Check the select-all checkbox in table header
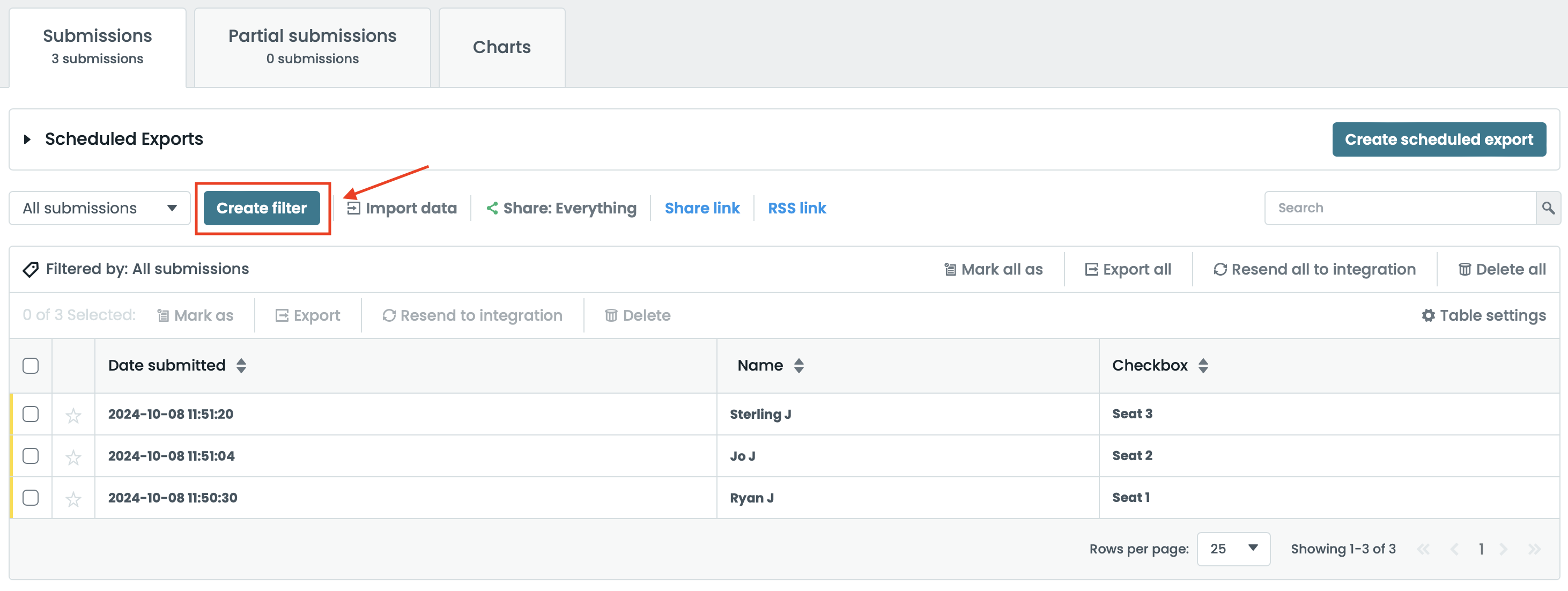This screenshot has height=591, width=1568. tap(31, 365)
